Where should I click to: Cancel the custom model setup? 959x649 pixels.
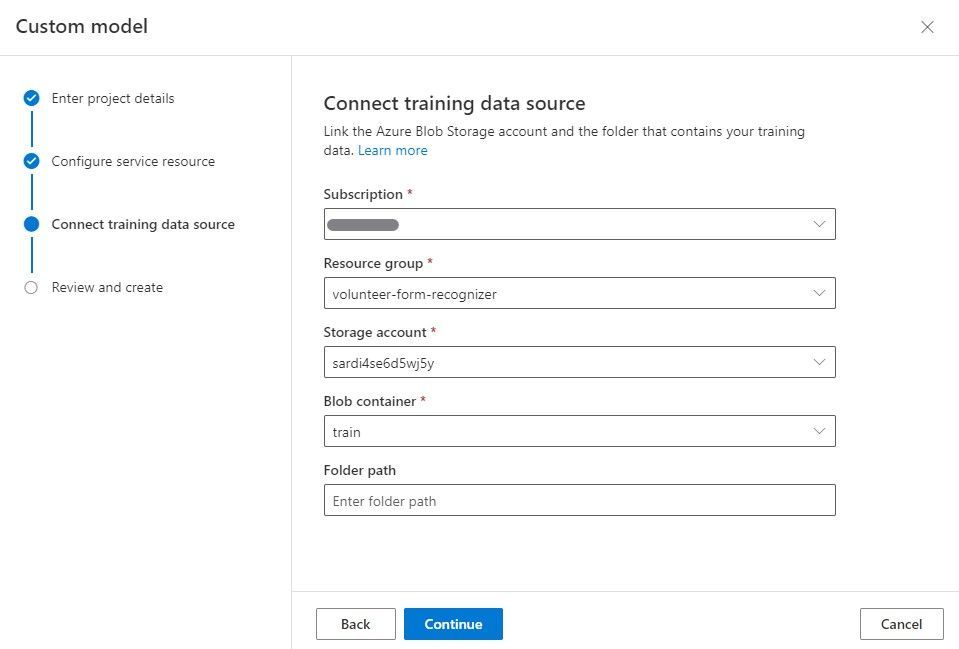tap(901, 624)
